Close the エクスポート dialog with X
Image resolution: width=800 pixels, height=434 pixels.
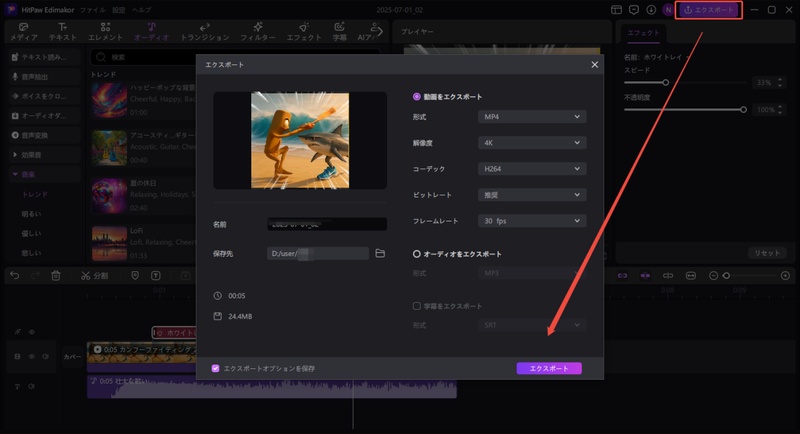point(595,64)
